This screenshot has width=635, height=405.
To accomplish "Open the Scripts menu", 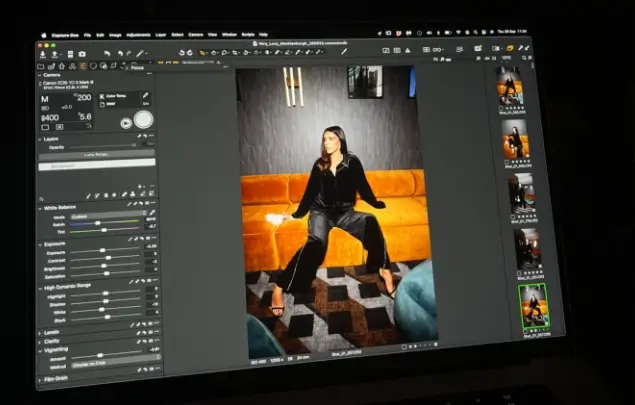I will point(248,35).
